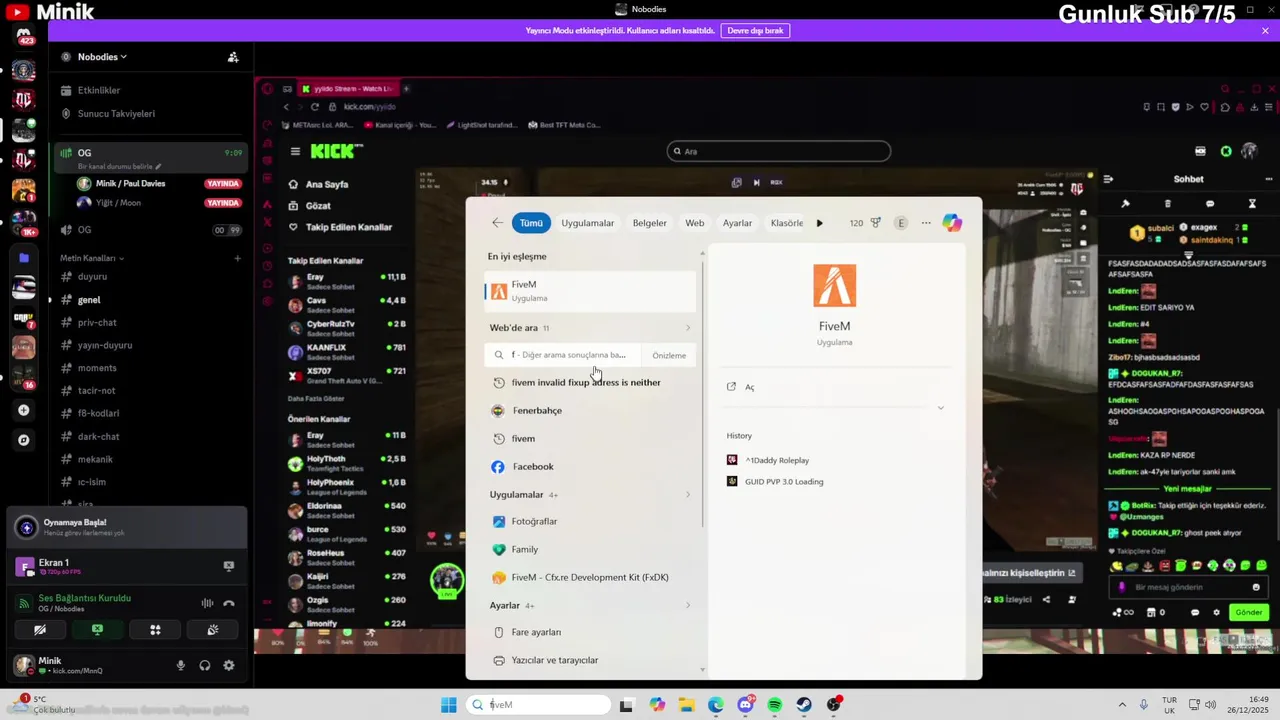Image resolution: width=1280 pixels, height=720 pixels.
Task: Select the Ayarlar search filter
Action: [x=737, y=223]
